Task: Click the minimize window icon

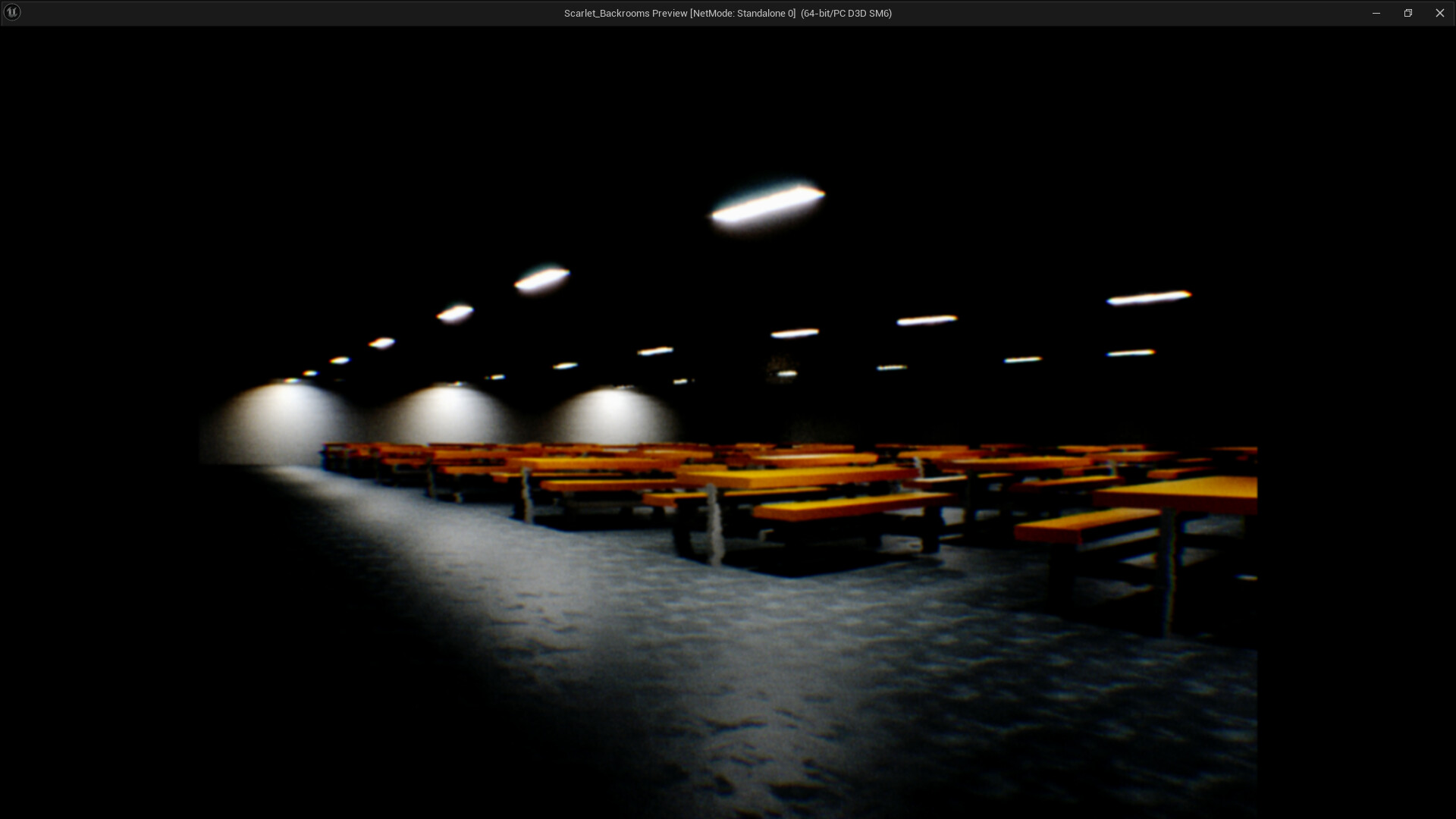Action: pos(1376,13)
